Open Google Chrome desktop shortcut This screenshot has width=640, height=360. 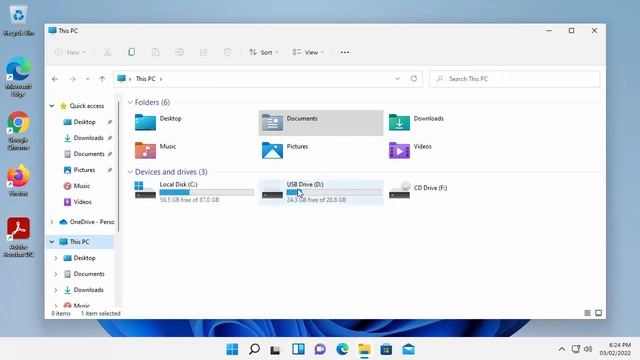click(18, 130)
